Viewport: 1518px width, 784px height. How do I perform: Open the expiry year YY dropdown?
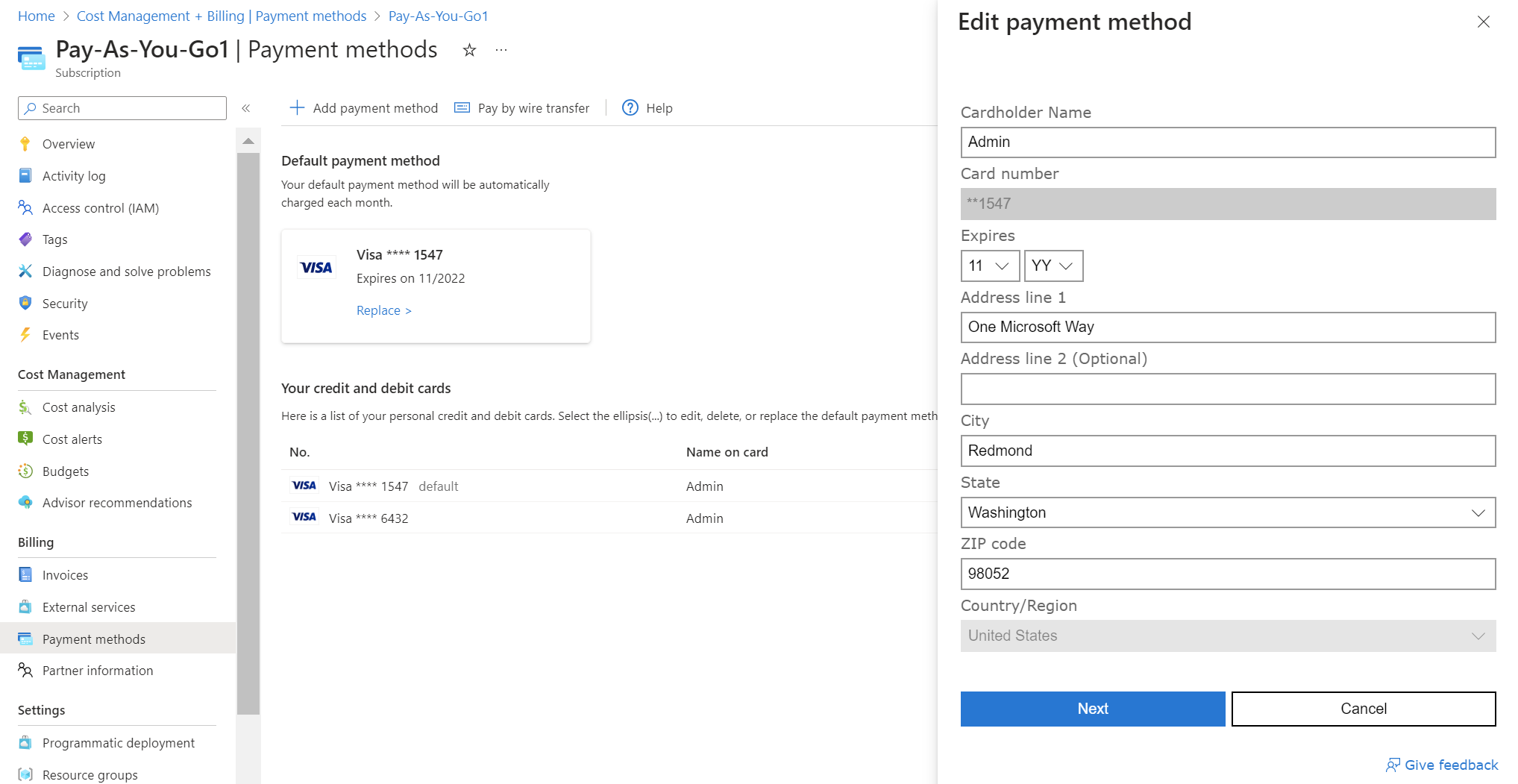click(x=1053, y=266)
